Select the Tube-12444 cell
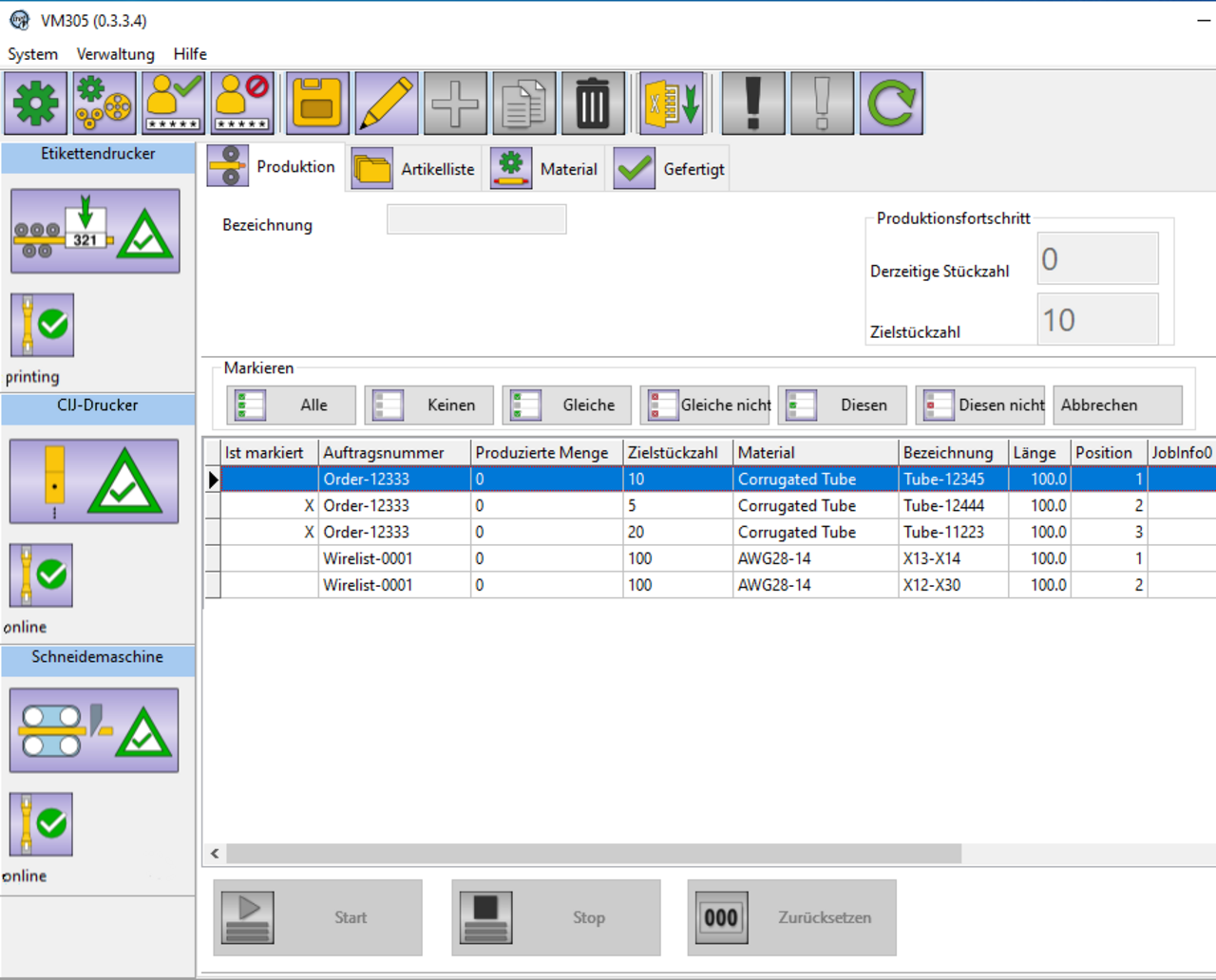The height and width of the screenshot is (980, 1216). 954,506
